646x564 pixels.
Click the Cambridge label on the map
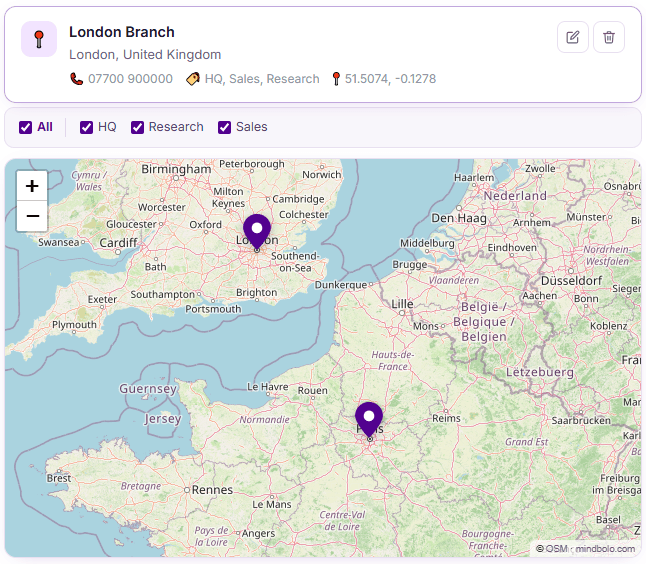(298, 199)
